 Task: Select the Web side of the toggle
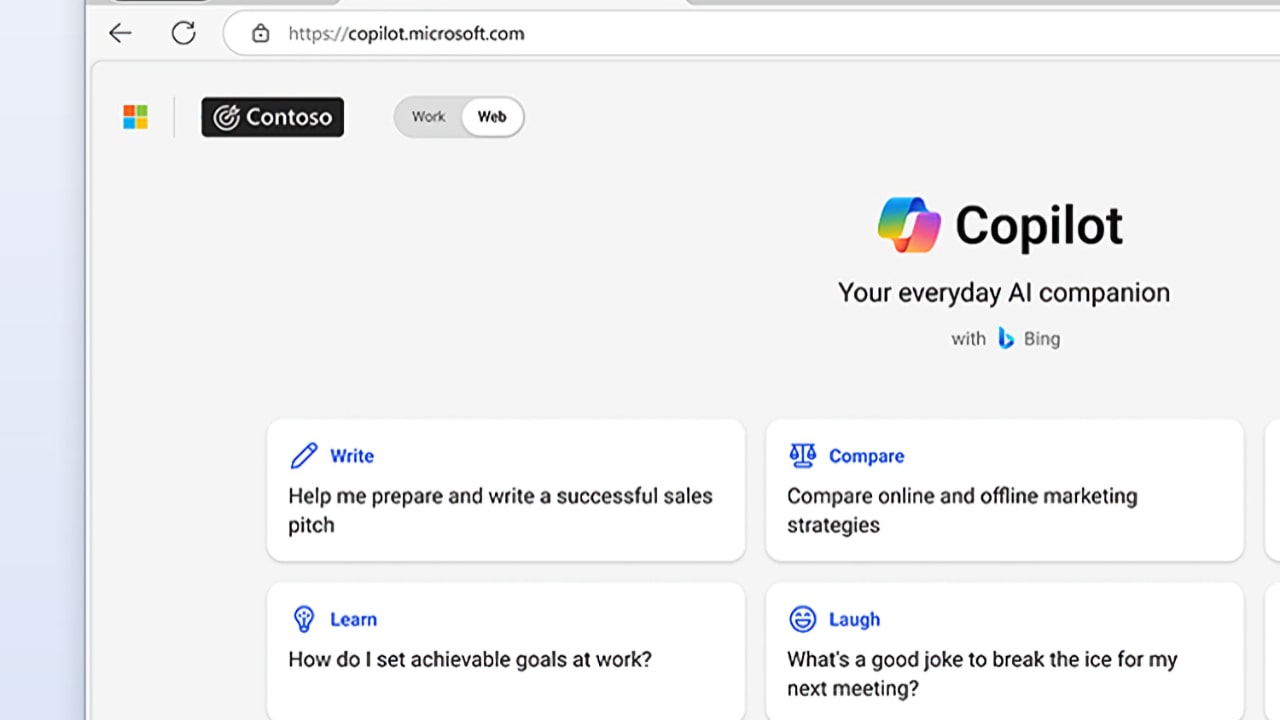click(491, 116)
